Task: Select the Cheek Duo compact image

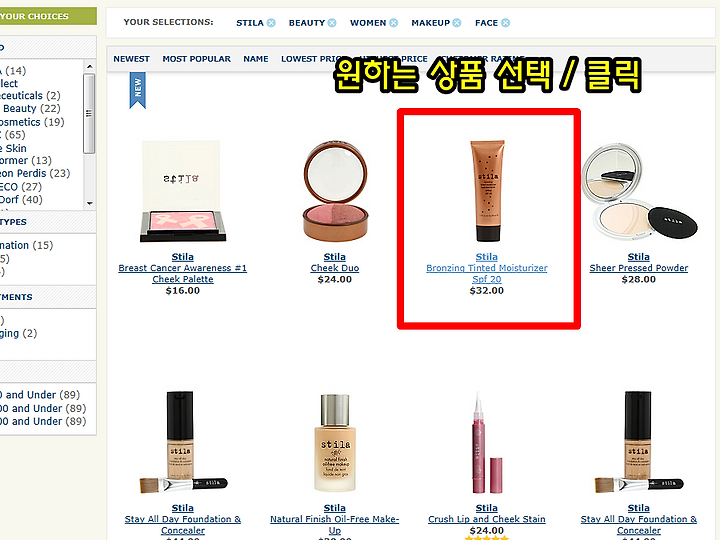Action: point(335,191)
